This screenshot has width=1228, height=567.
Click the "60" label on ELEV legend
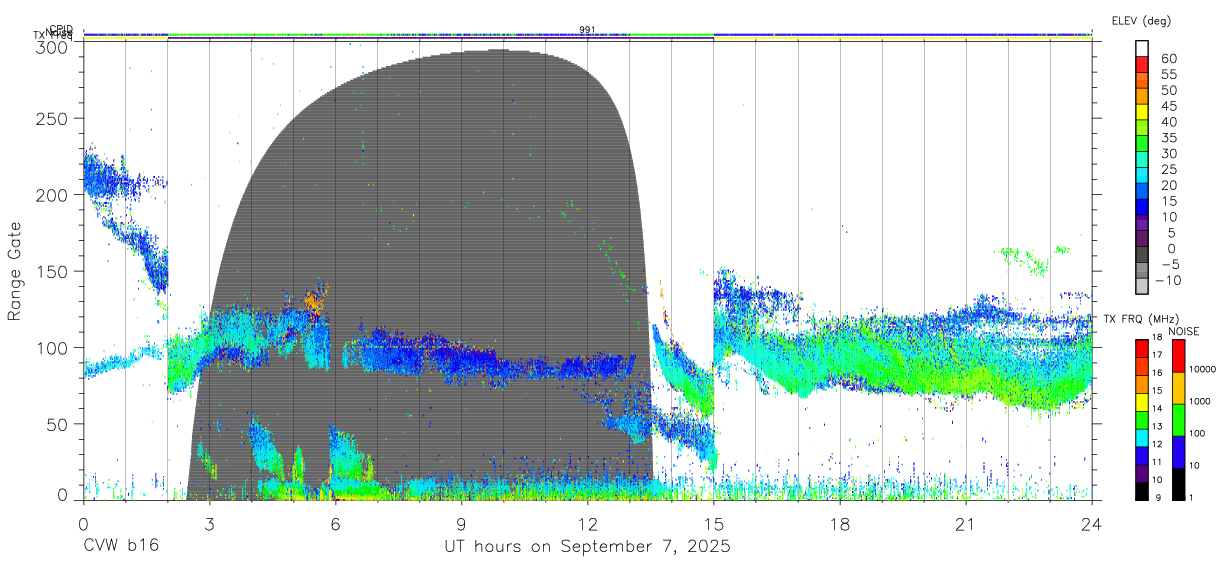(x=1167, y=58)
